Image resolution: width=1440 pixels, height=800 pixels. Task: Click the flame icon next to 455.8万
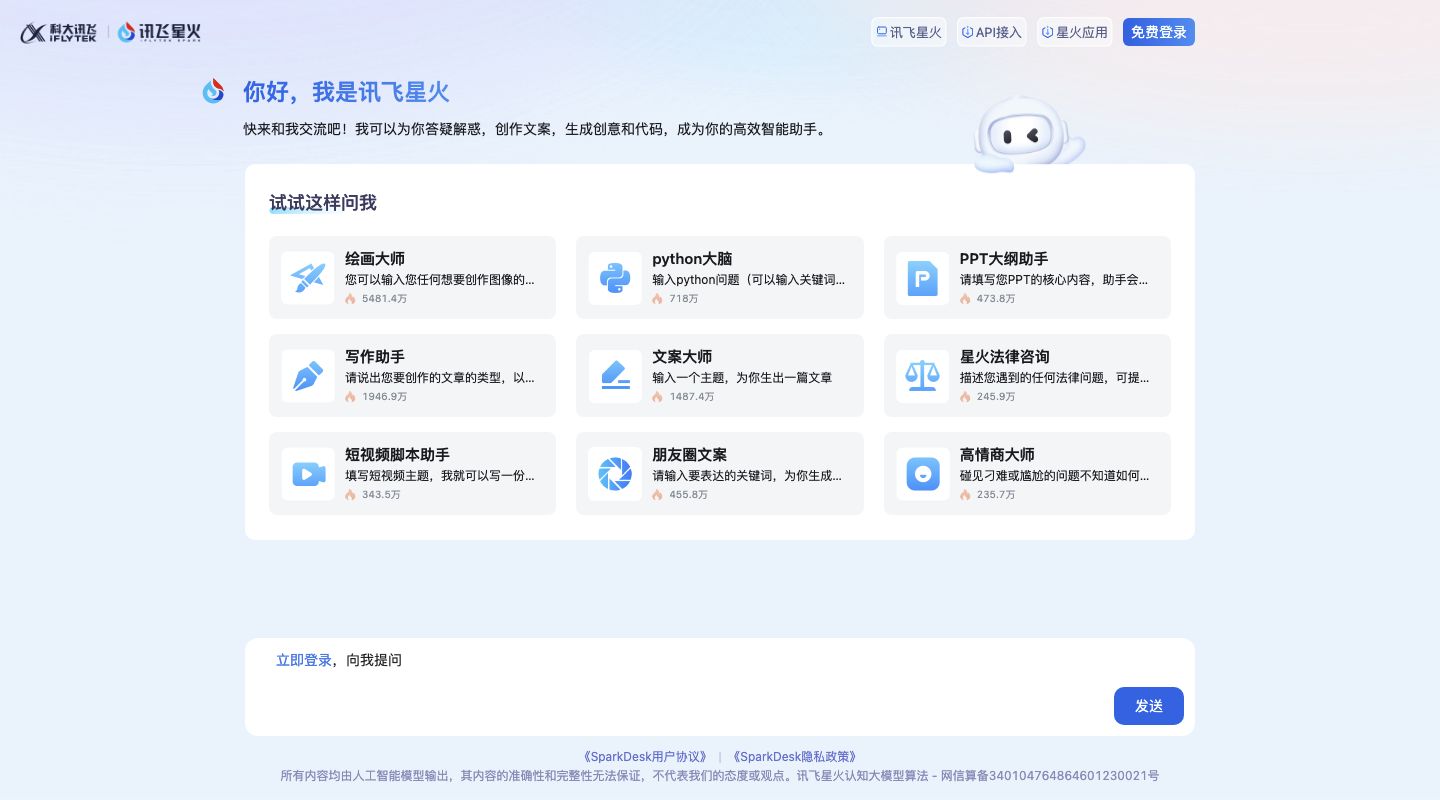click(x=657, y=495)
